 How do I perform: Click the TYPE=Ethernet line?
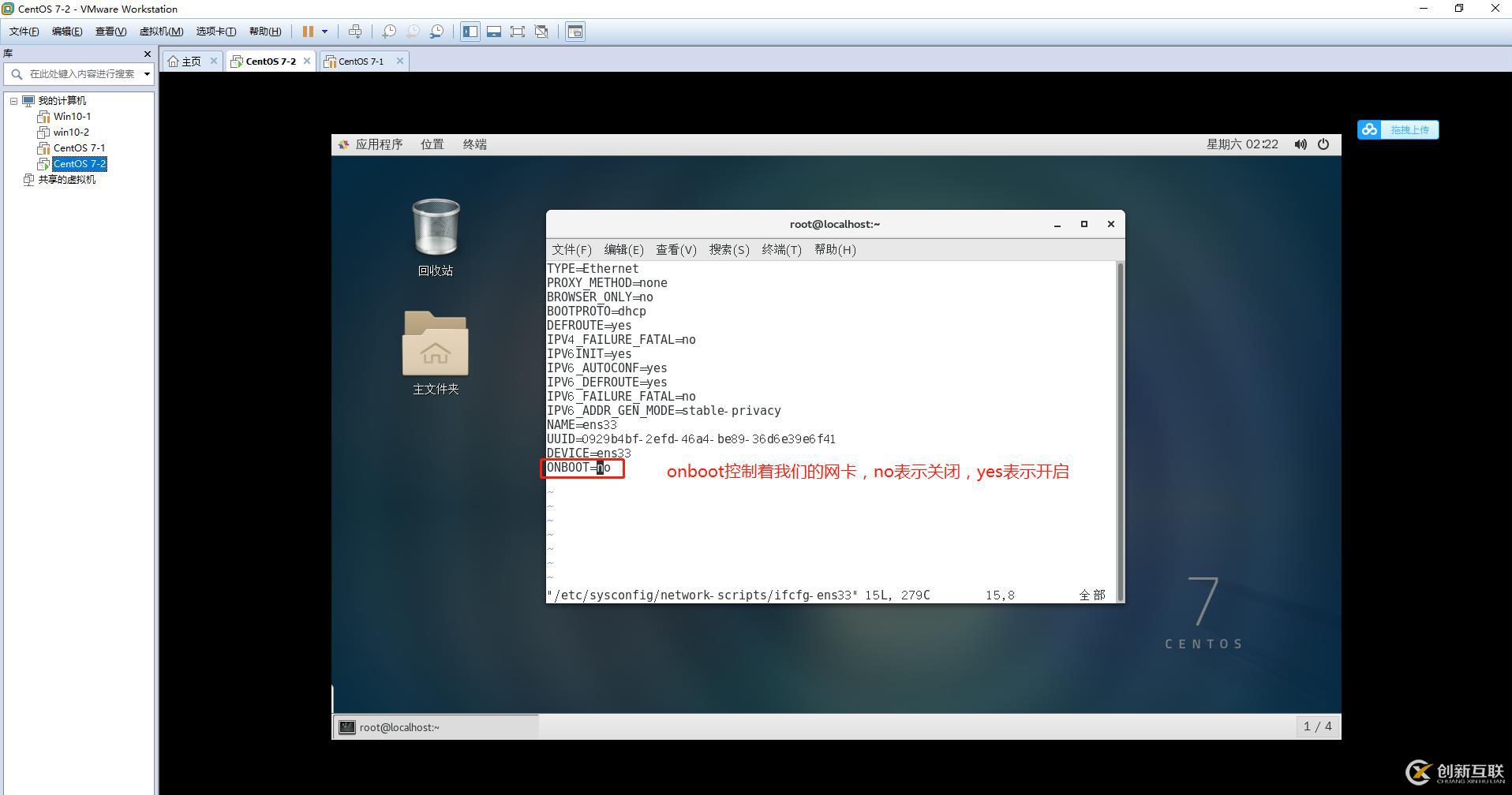tap(593, 269)
